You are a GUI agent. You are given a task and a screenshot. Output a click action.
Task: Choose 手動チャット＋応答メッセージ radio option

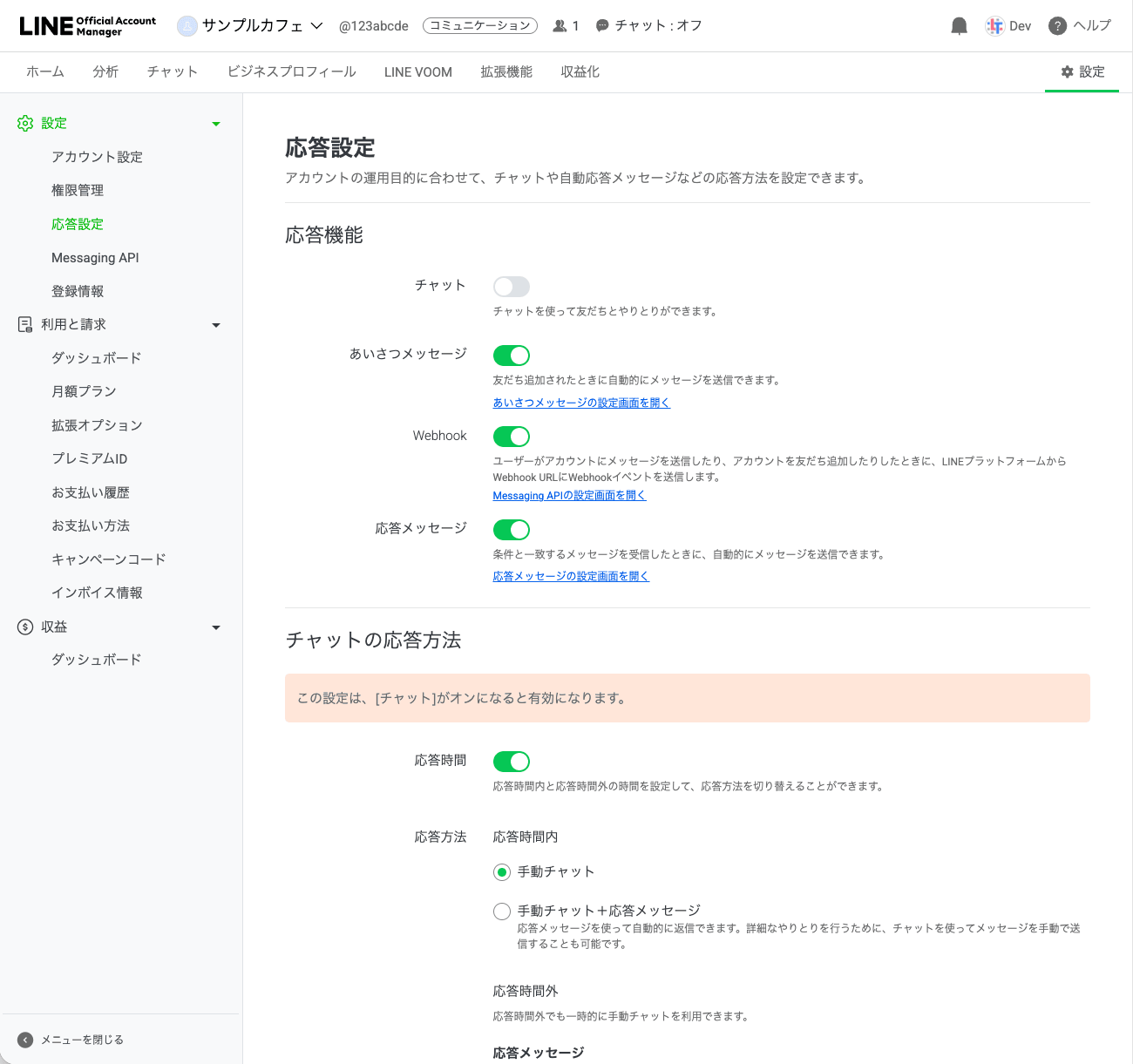[502, 912]
